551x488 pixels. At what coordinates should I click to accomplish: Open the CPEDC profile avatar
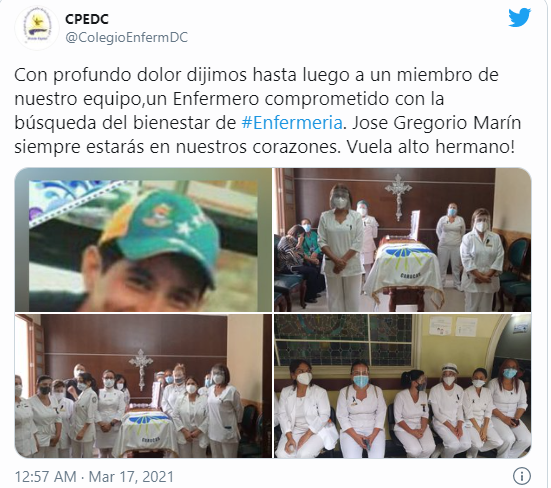(37, 28)
